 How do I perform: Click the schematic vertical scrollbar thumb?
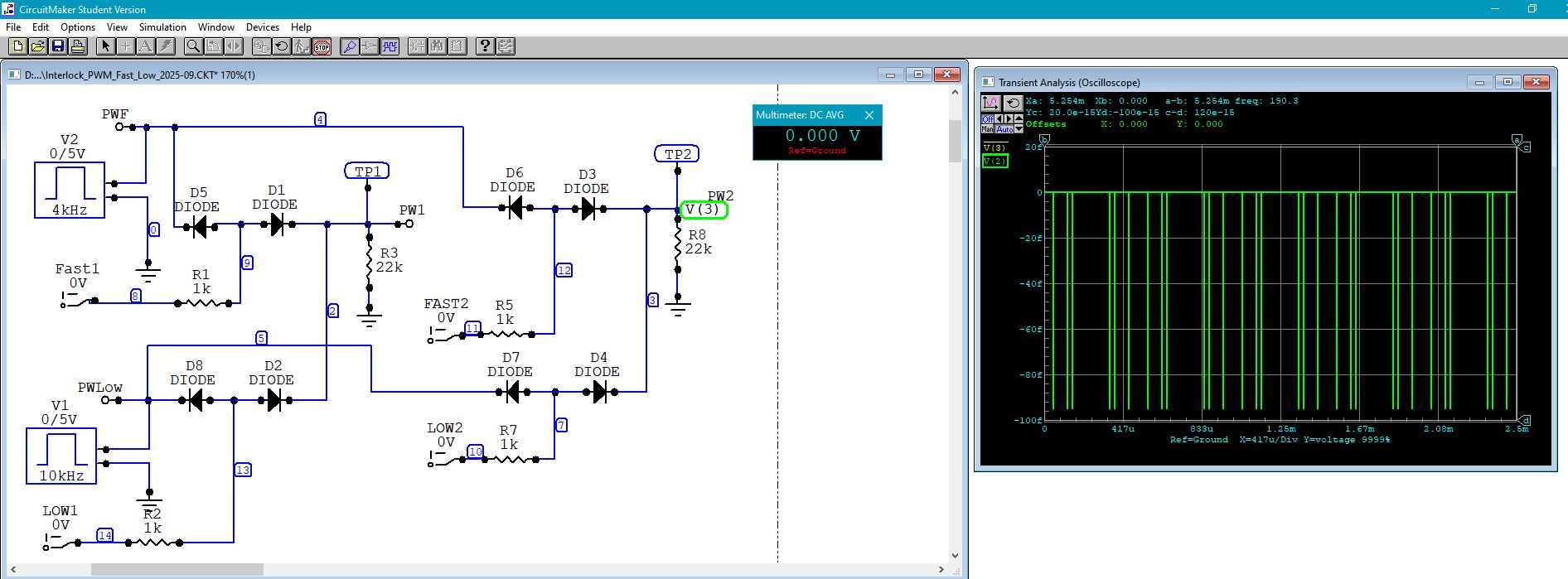pyautogui.click(x=955, y=142)
